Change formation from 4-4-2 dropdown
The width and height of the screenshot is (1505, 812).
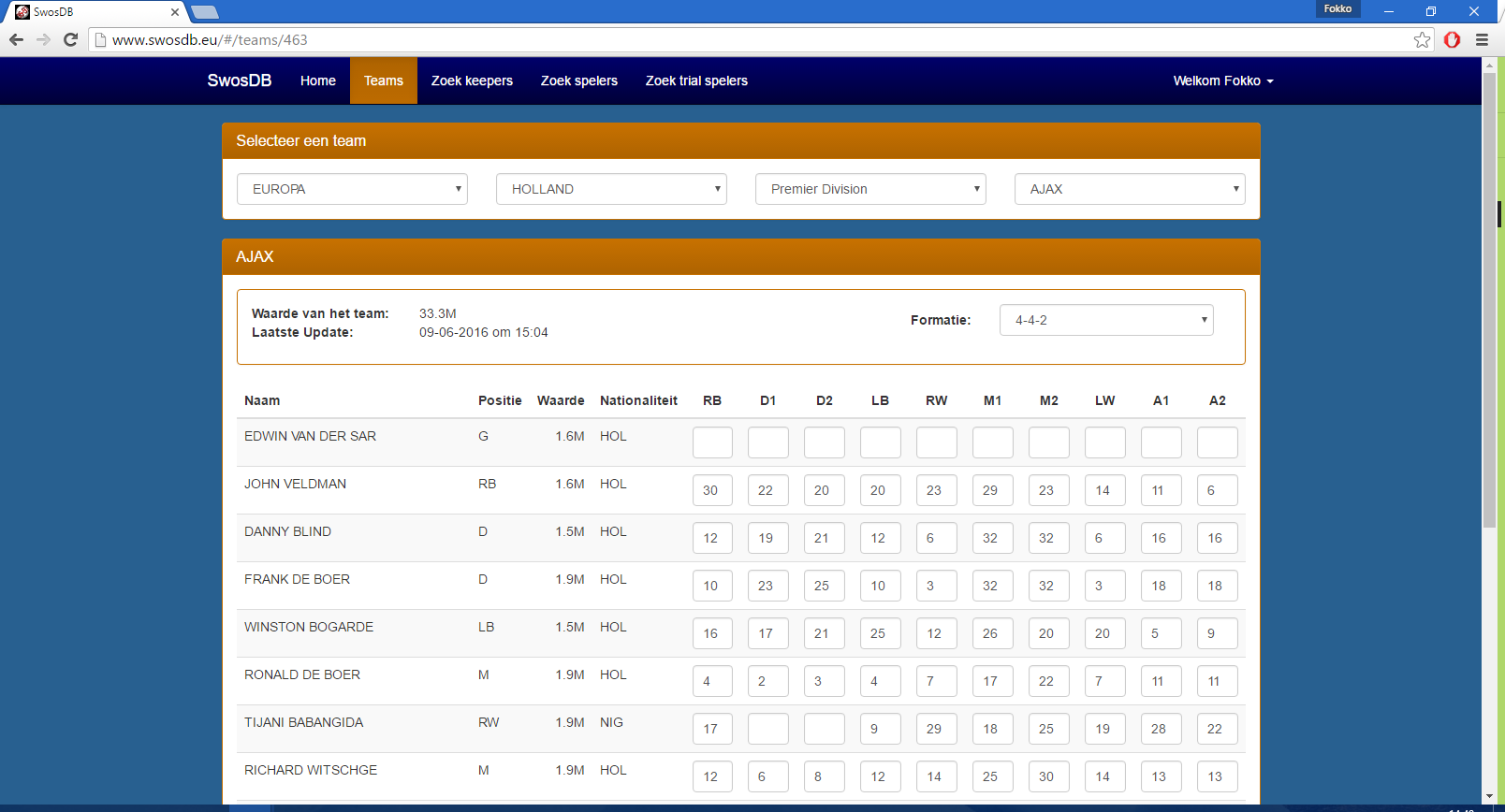pos(1106,320)
